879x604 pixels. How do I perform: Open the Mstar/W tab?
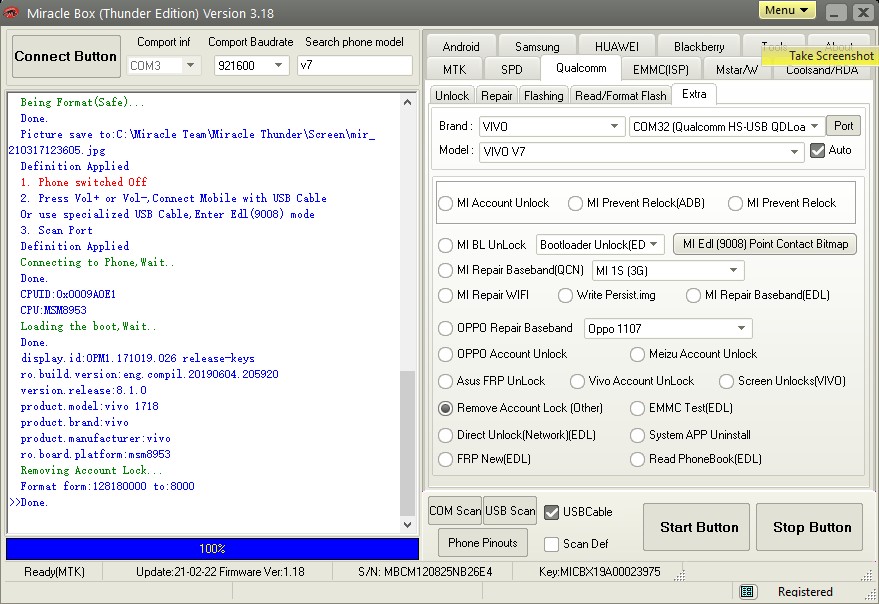tap(737, 70)
